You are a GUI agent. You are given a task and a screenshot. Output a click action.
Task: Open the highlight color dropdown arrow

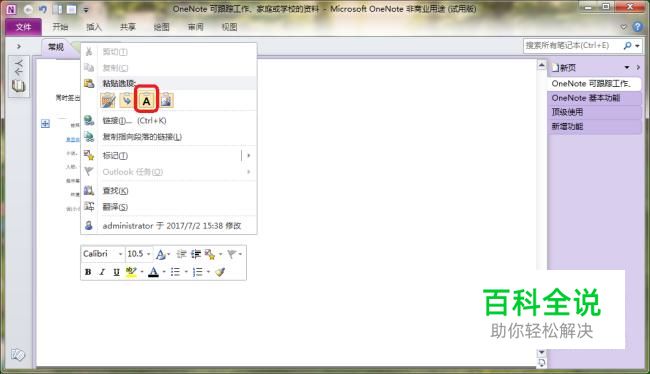click(142, 272)
